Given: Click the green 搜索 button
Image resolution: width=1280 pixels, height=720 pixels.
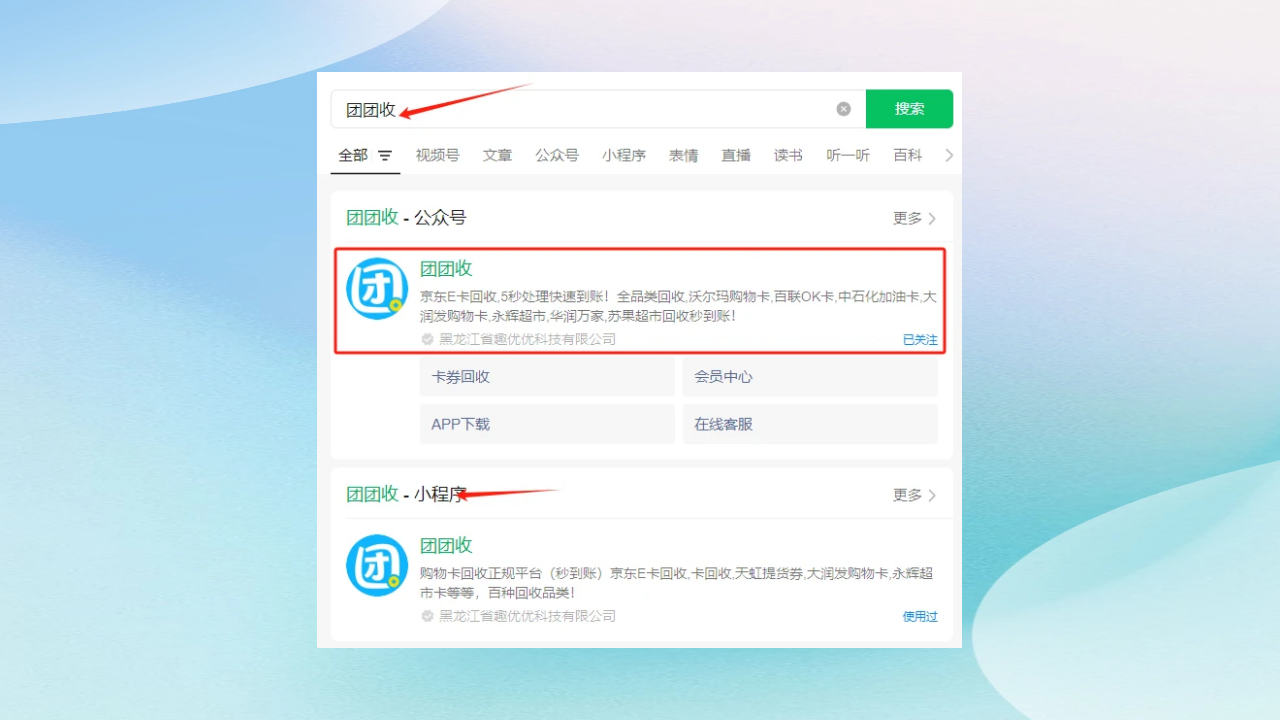Looking at the screenshot, I should (909, 109).
